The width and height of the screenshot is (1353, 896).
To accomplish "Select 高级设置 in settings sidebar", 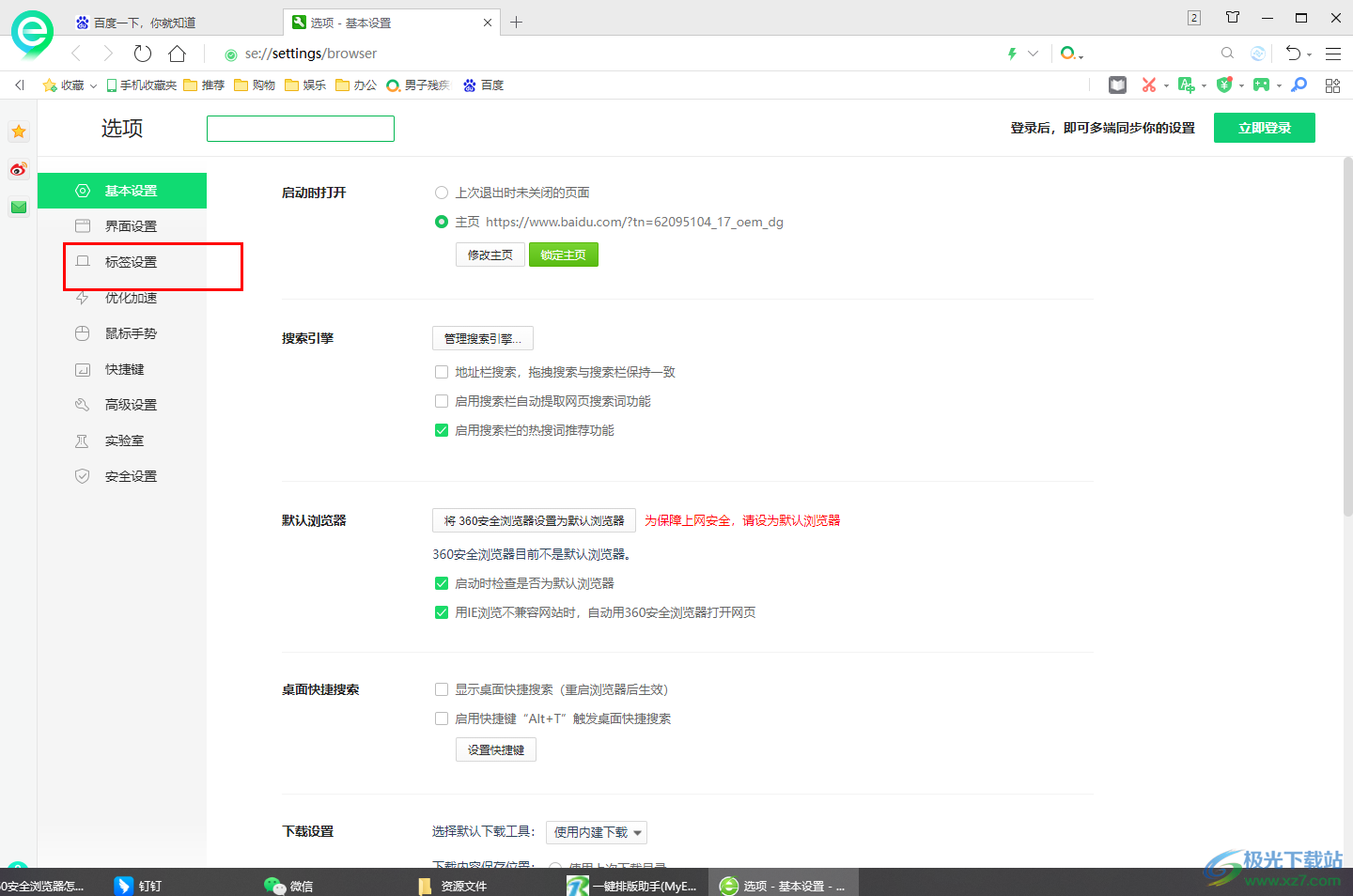I will click(122, 405).
